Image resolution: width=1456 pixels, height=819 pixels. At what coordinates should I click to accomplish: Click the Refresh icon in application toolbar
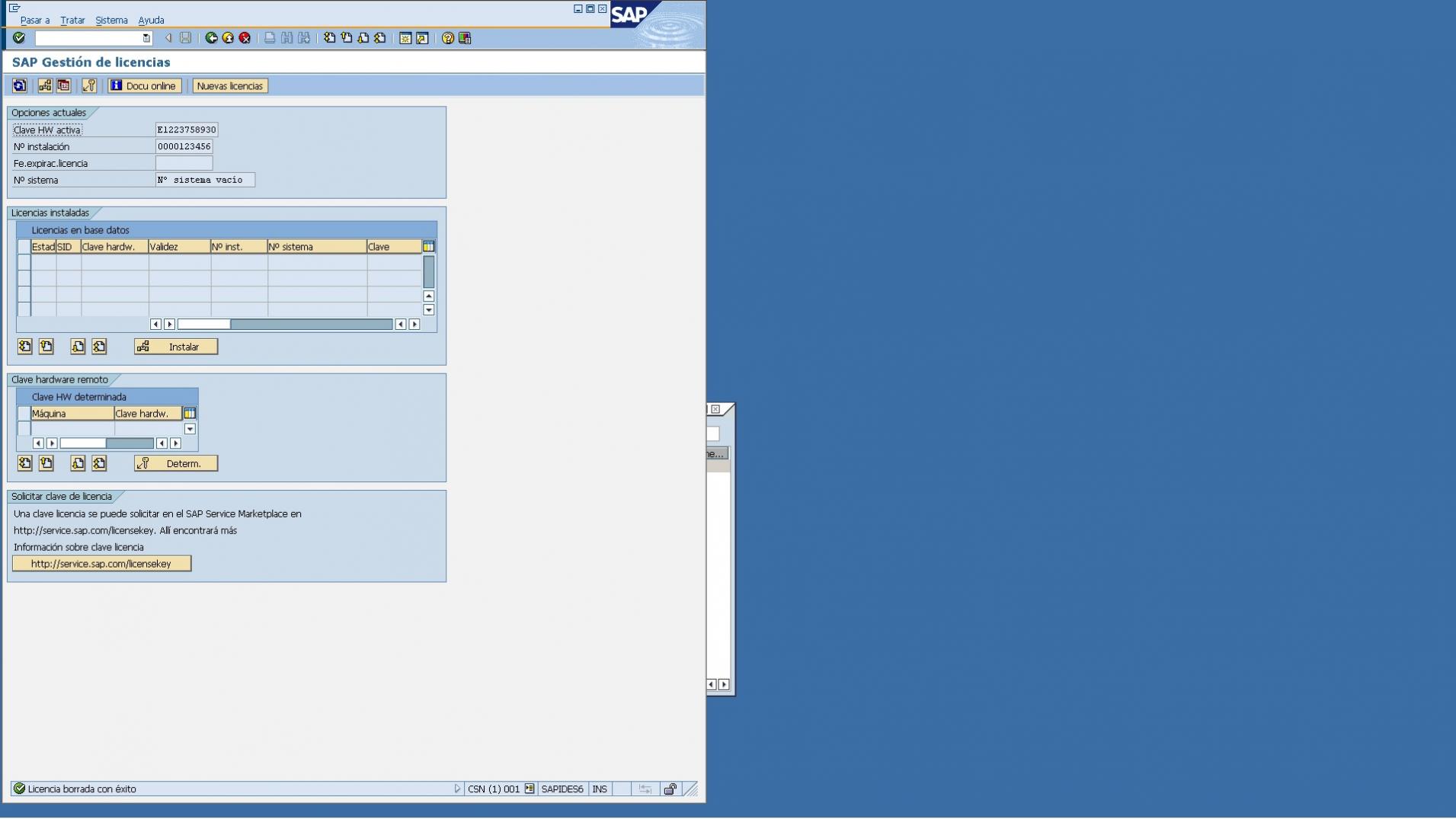click(x=20, y=86)
